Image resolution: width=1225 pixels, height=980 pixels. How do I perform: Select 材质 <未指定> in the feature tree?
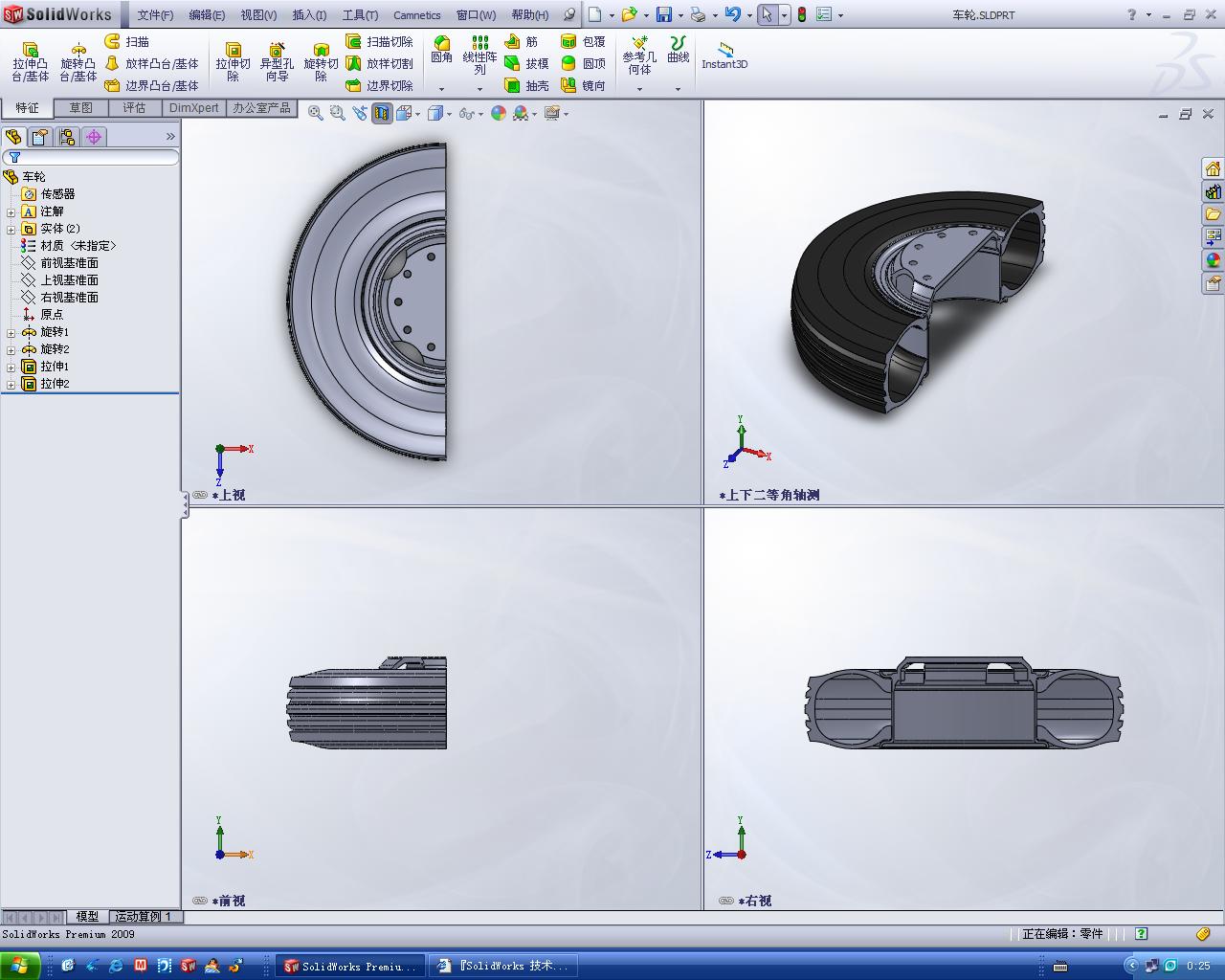click(78, 246)
